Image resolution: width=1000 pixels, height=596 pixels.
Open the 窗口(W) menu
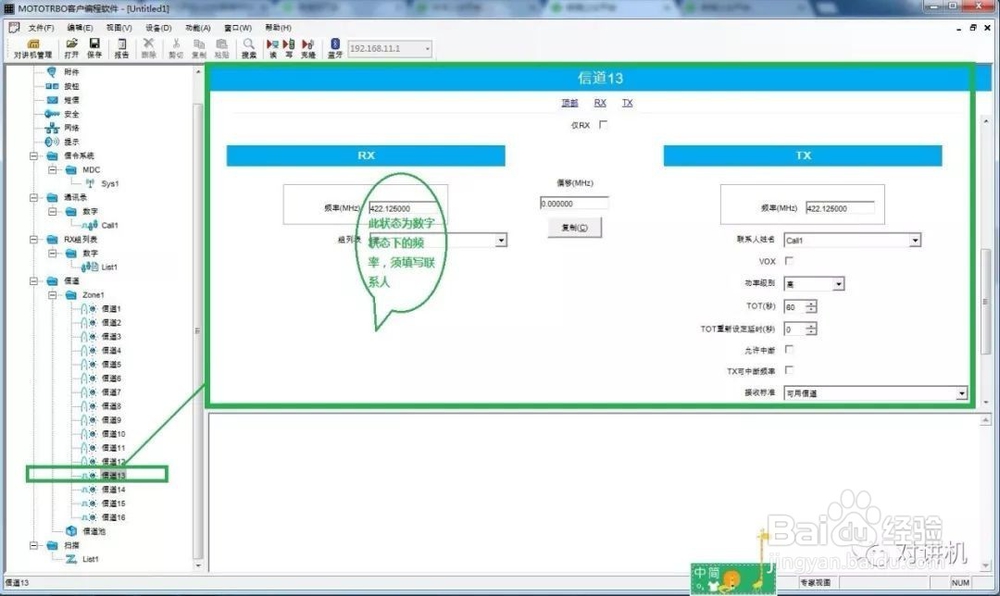click(x=237, y=28)
